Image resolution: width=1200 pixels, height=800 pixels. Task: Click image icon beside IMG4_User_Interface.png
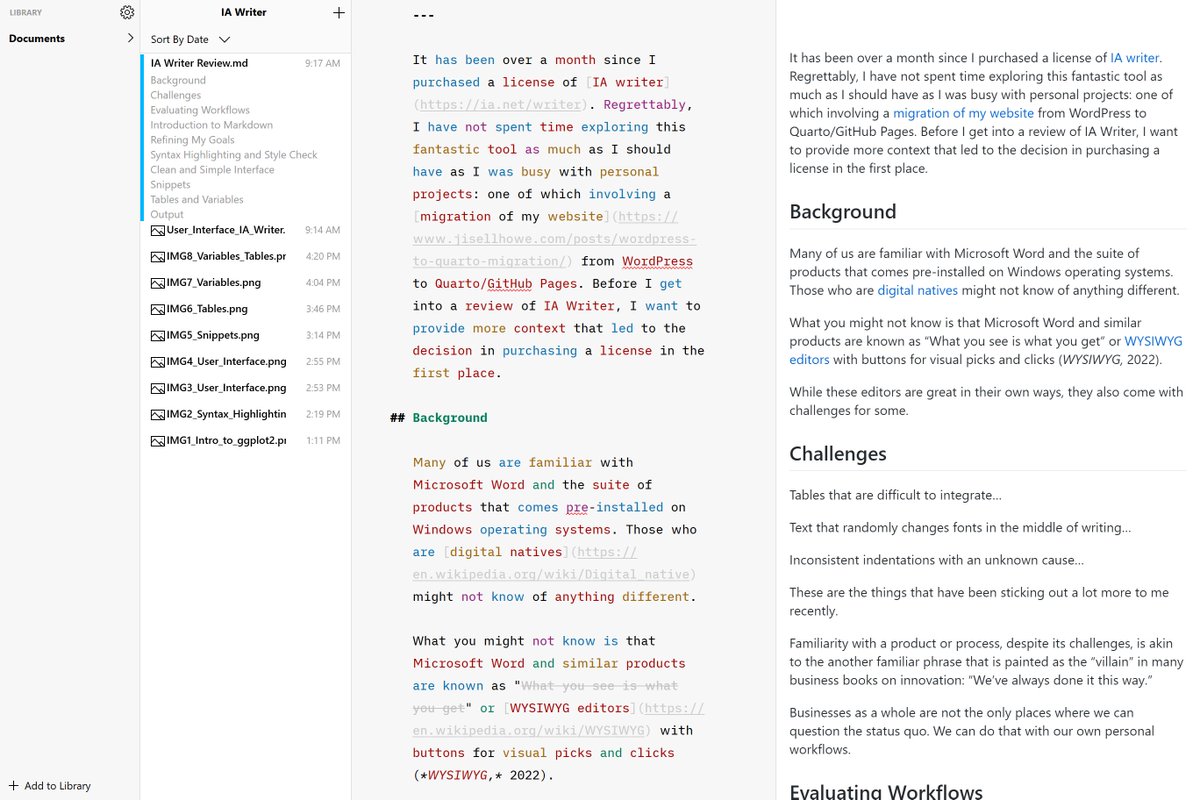click(x=157, y=361)
